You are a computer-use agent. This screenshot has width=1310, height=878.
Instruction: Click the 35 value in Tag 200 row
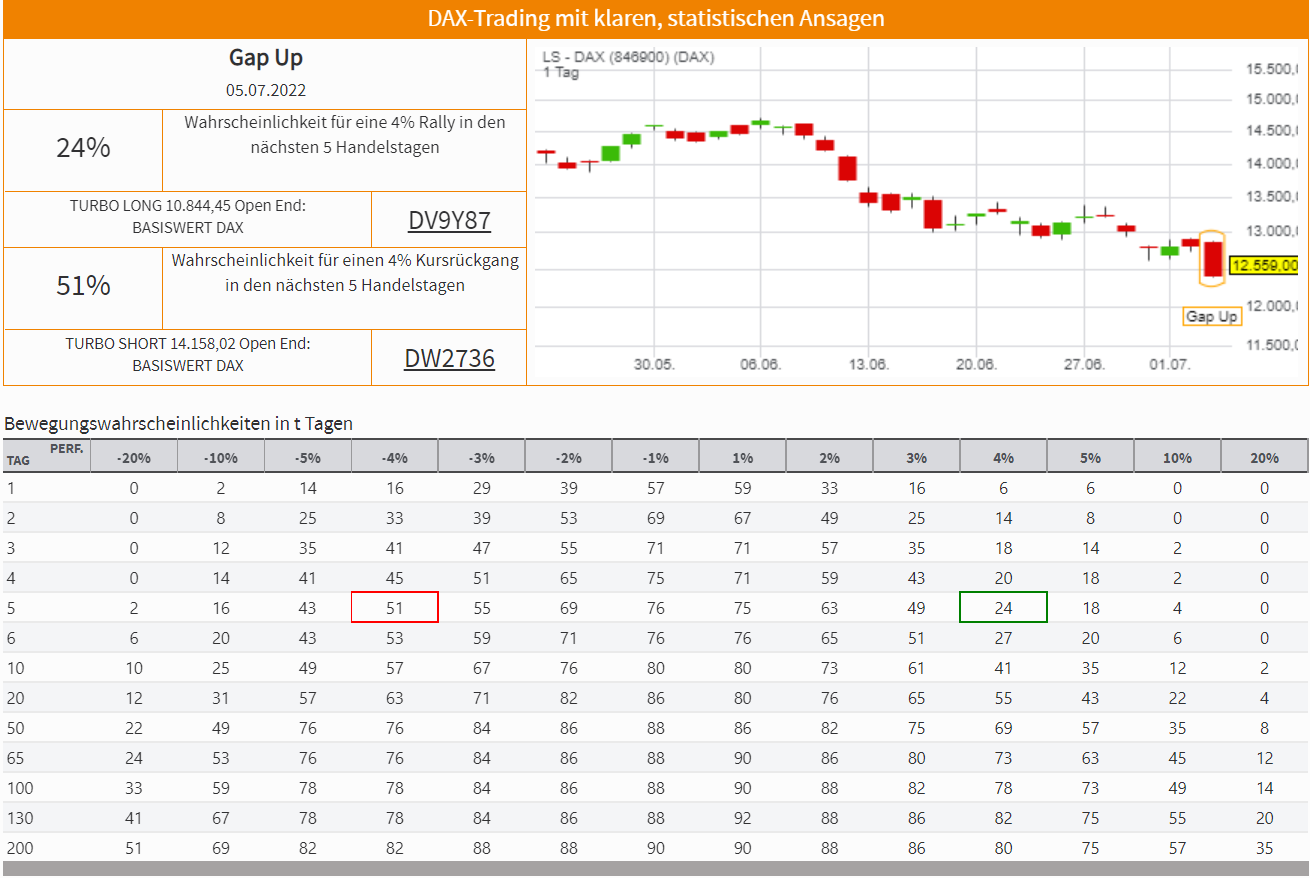pos(1265,848)
